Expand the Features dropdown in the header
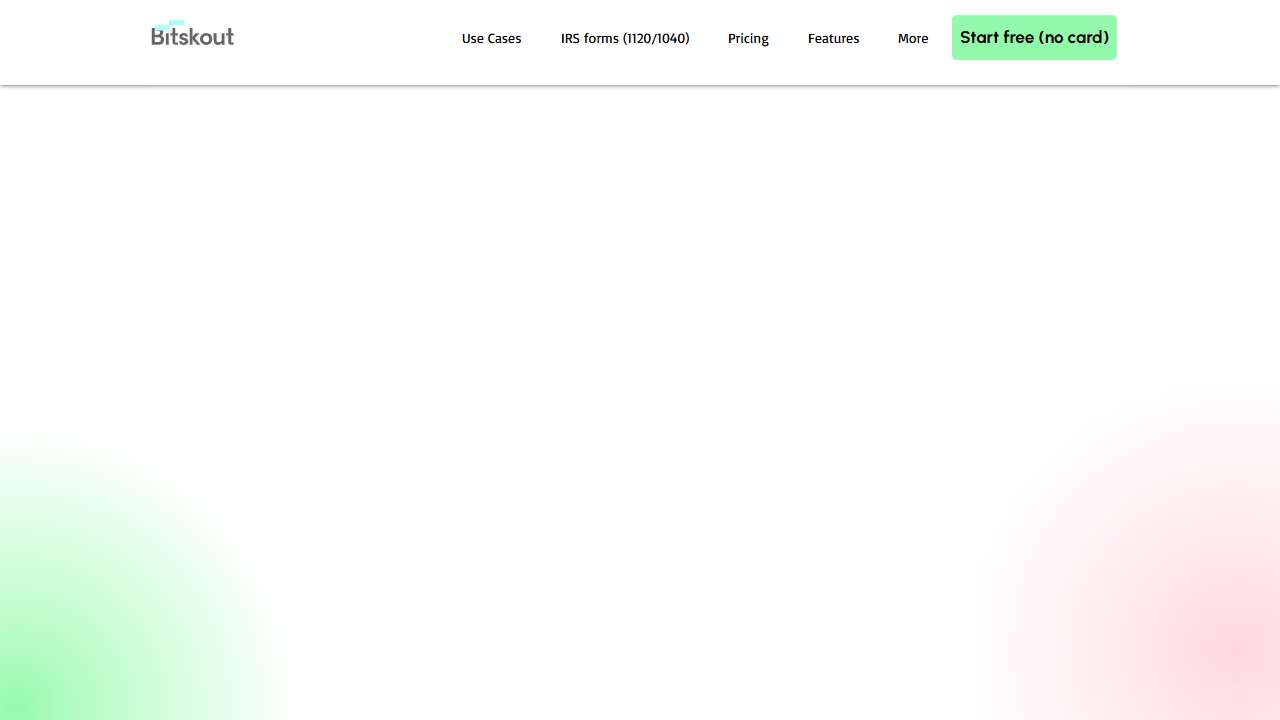The width and height of the screenshot is (1280, 720). pyautogui.click(x=833, y=38)
